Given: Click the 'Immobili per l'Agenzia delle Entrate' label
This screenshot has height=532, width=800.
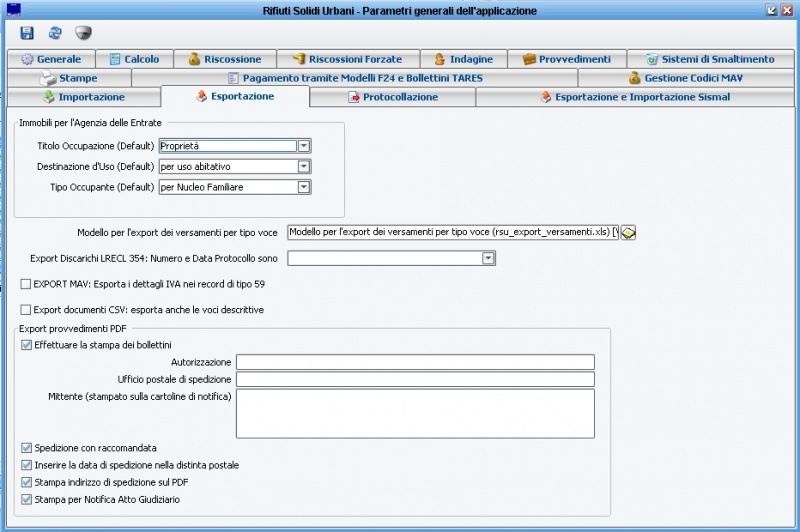Looking at the screenshot, I should click(x=90, y=123).
